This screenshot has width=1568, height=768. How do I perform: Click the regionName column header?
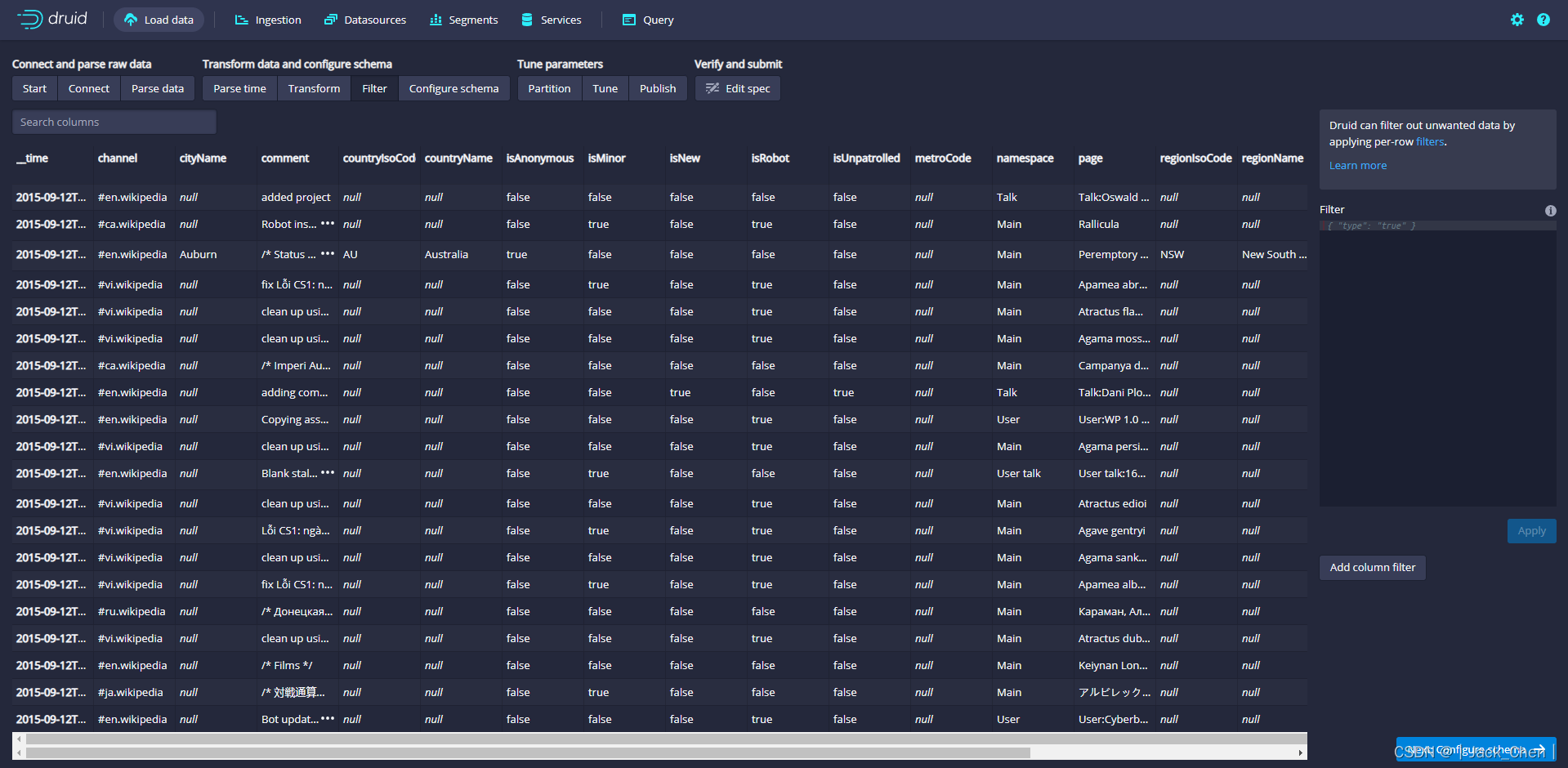1272,159
